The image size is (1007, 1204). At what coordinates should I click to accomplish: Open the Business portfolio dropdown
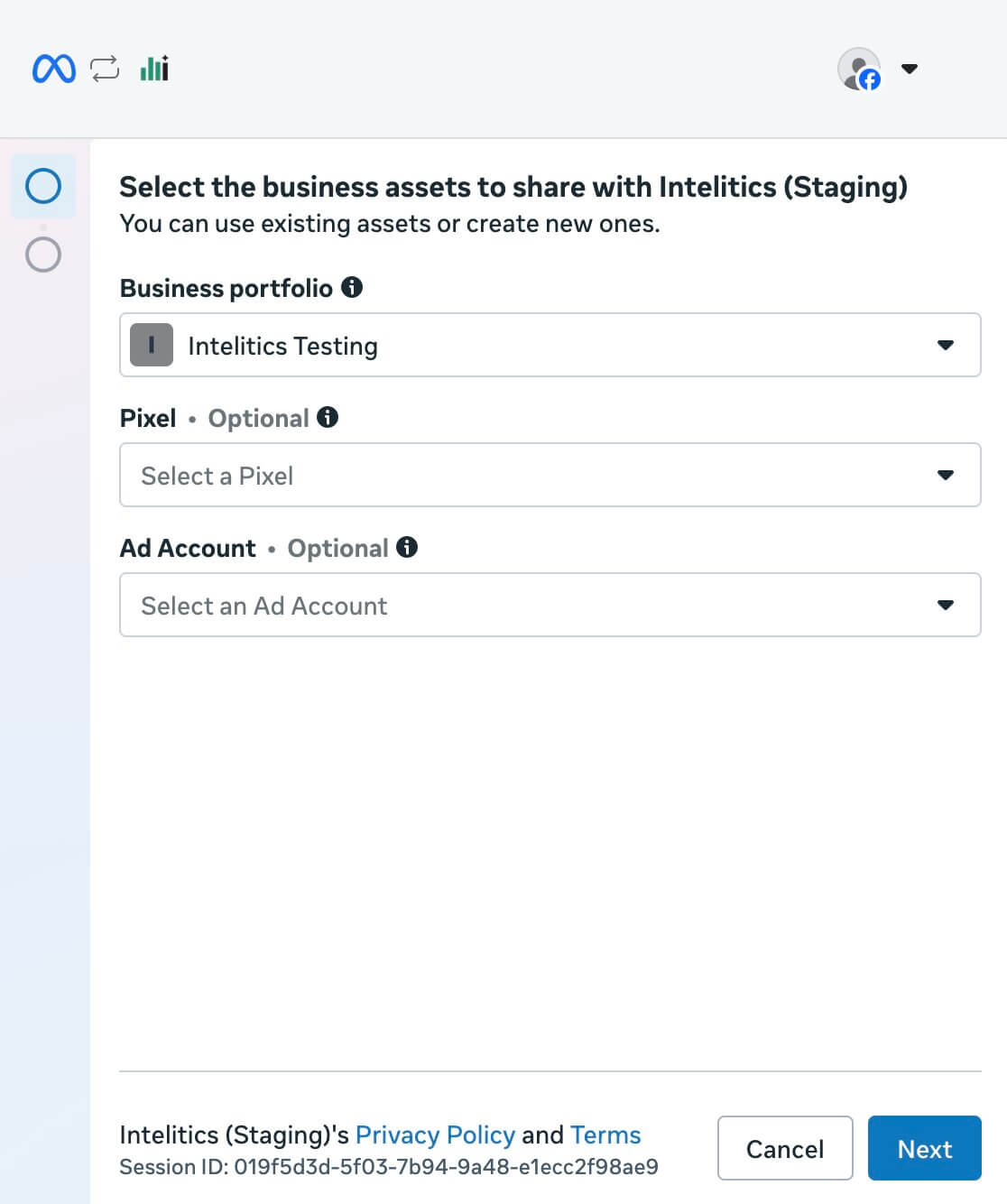click(550, 345)
